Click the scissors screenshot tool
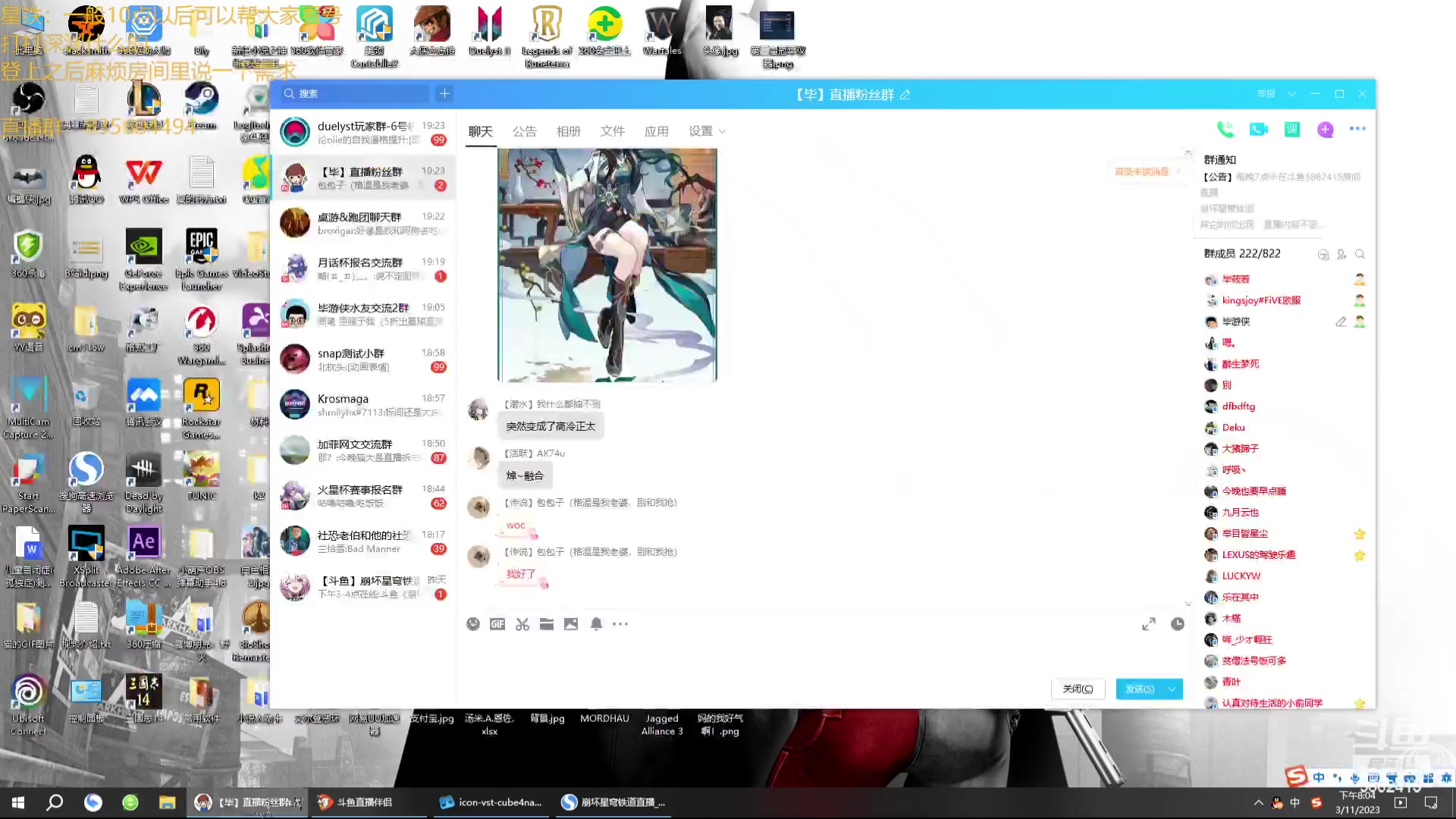This screenshot has height=819, width=1456. tap(522, 624)
